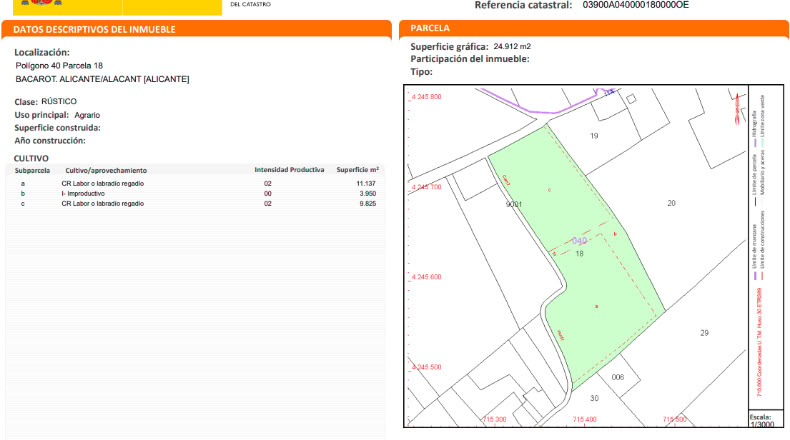Image resolution: width=790 pixels, height=440 pixels.
Task: Click the 'CULTIVO' table title
Action: coord(31,158)
